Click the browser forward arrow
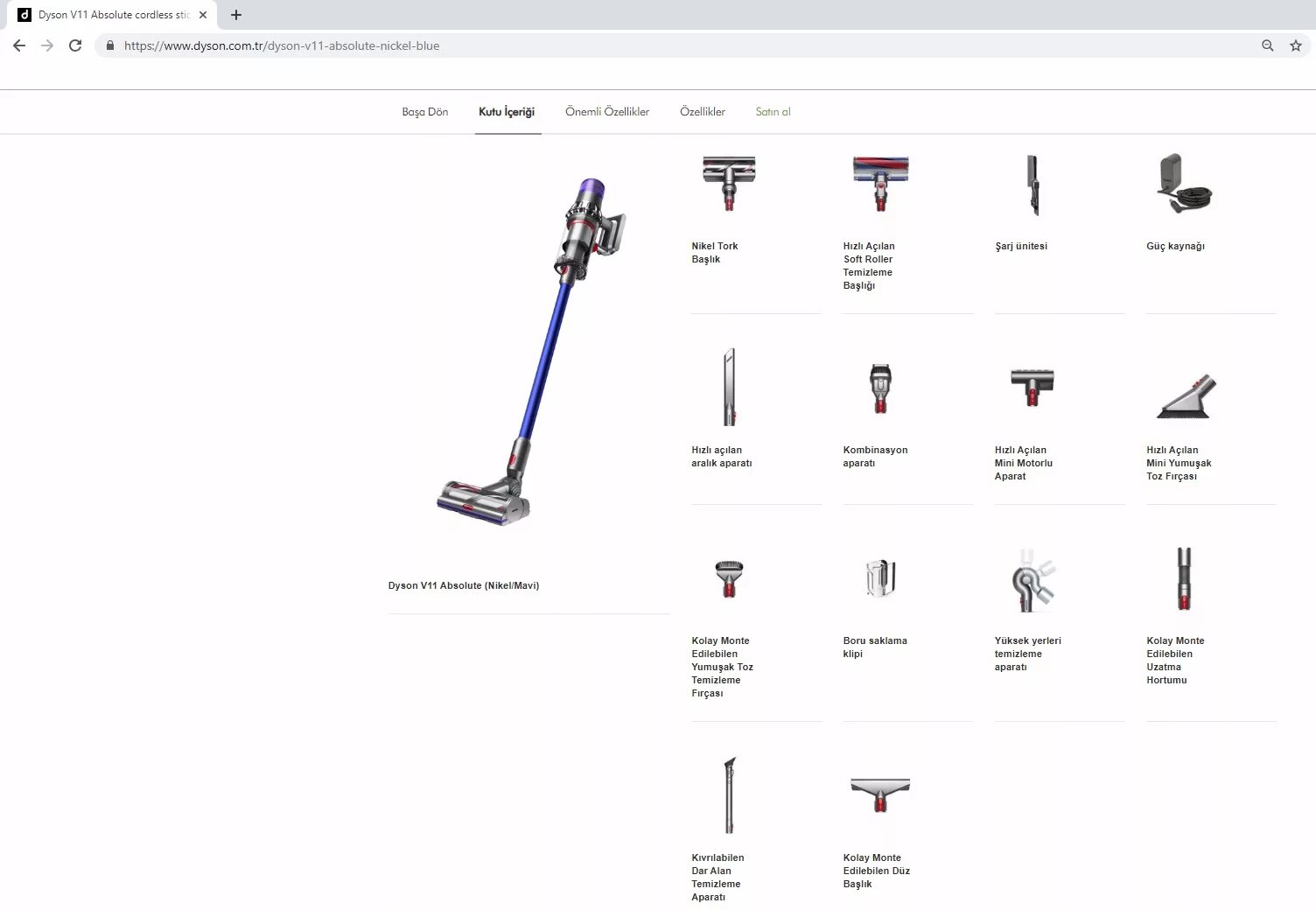 click(47, 45)
